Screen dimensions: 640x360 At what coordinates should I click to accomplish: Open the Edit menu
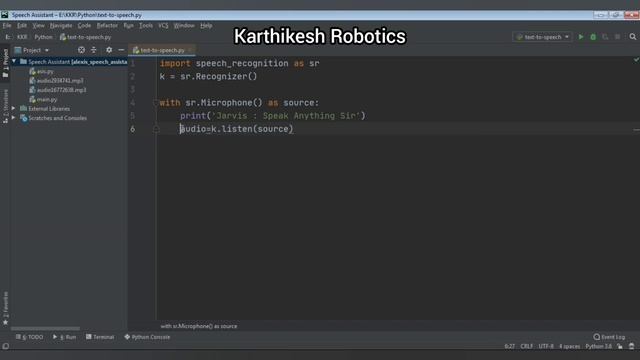[22, 25]
